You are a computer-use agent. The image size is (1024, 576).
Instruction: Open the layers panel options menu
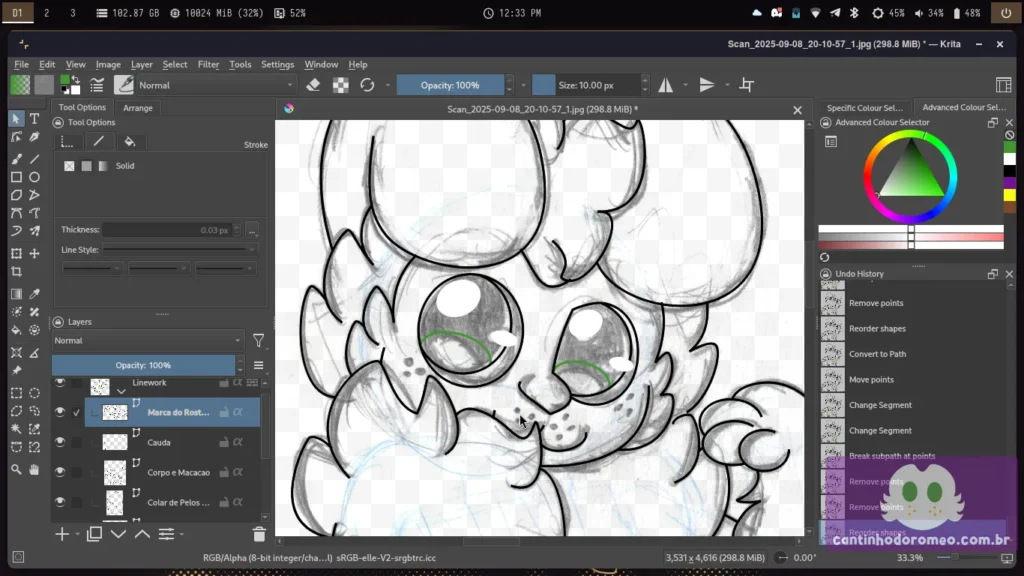259,366
